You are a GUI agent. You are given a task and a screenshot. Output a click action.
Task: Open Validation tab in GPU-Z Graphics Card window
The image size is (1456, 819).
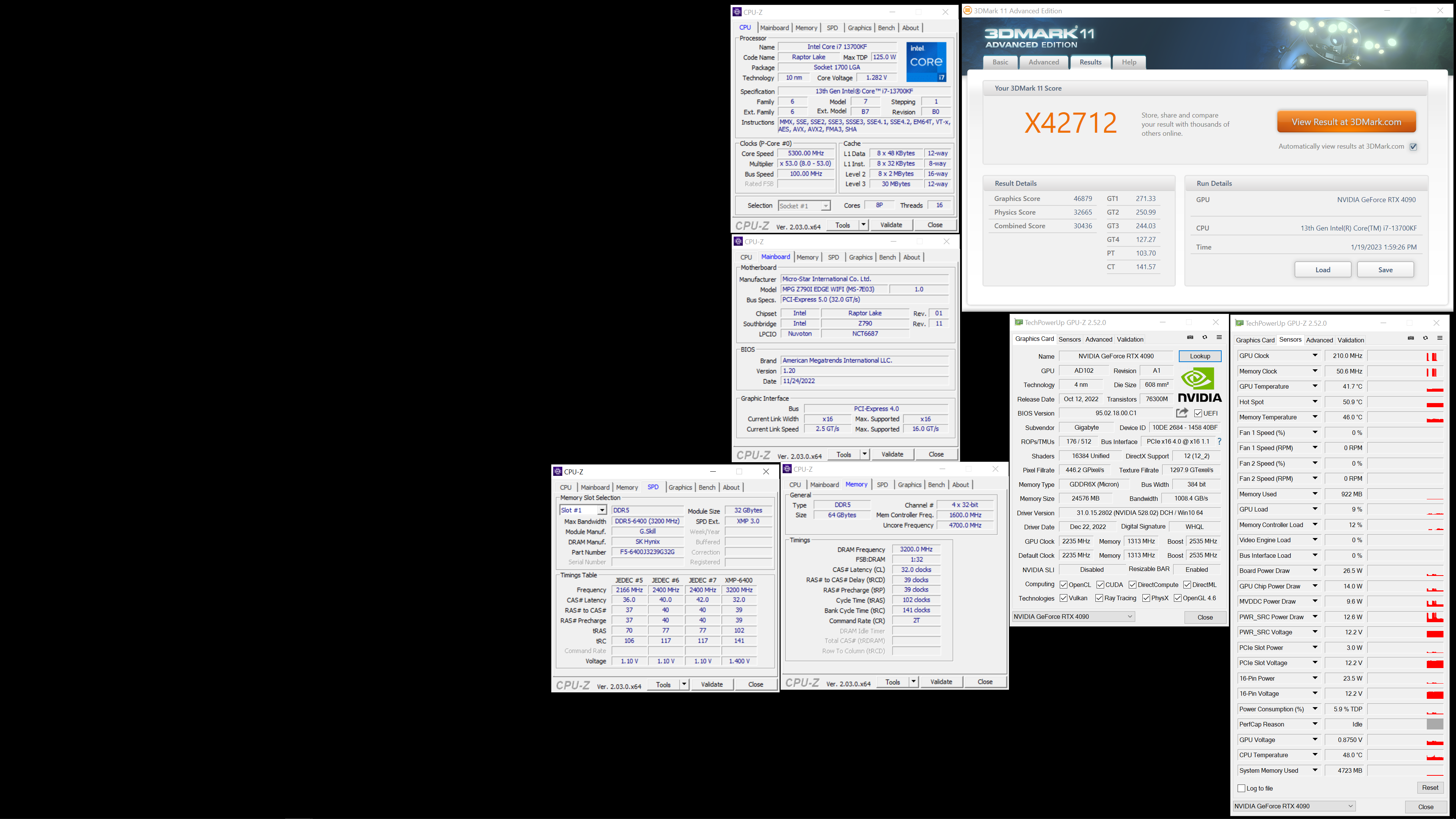tap(1130, 339)
